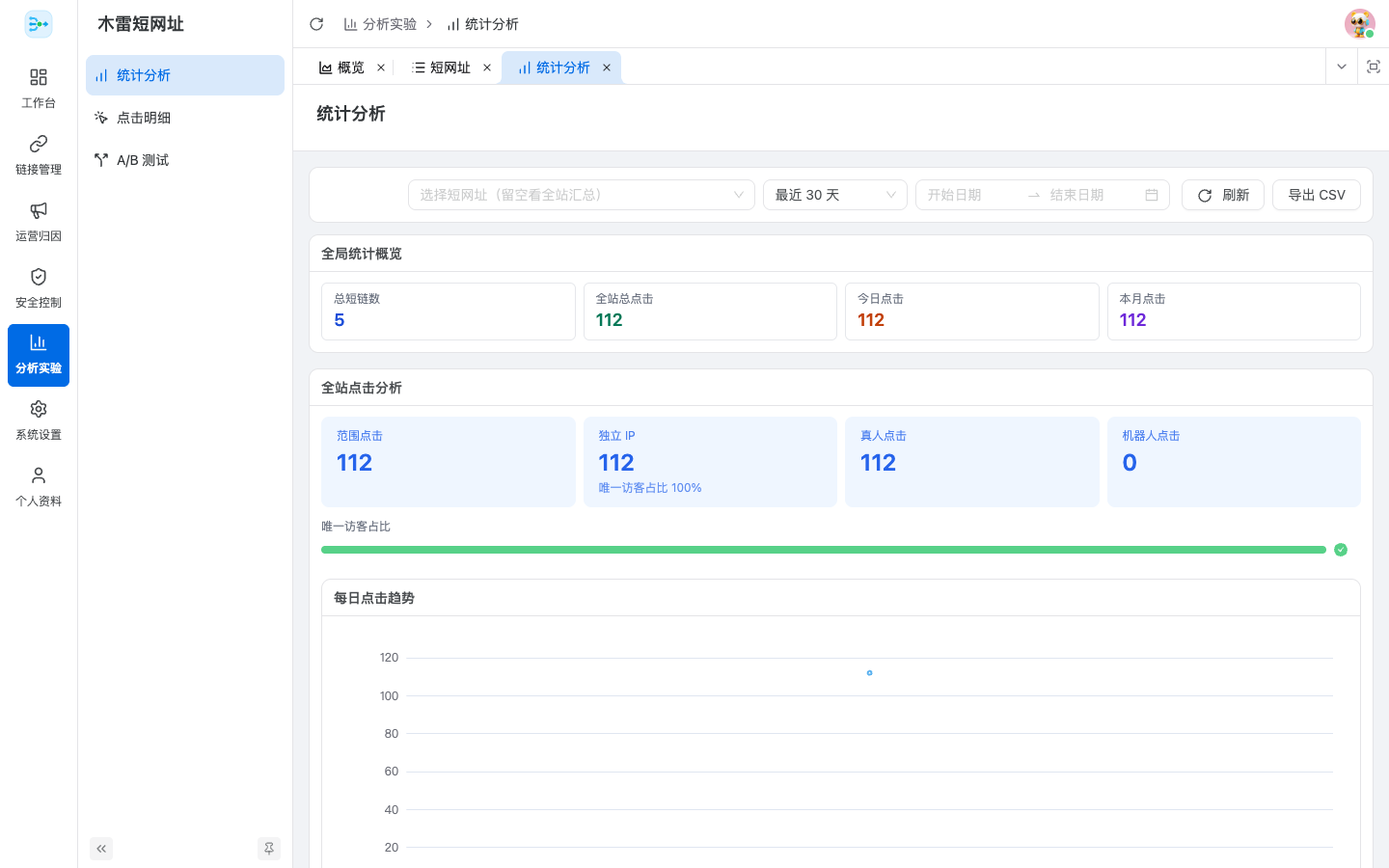The image size is (1389, 868).
Task: Click the 总短链数 card
Action: 449,312
